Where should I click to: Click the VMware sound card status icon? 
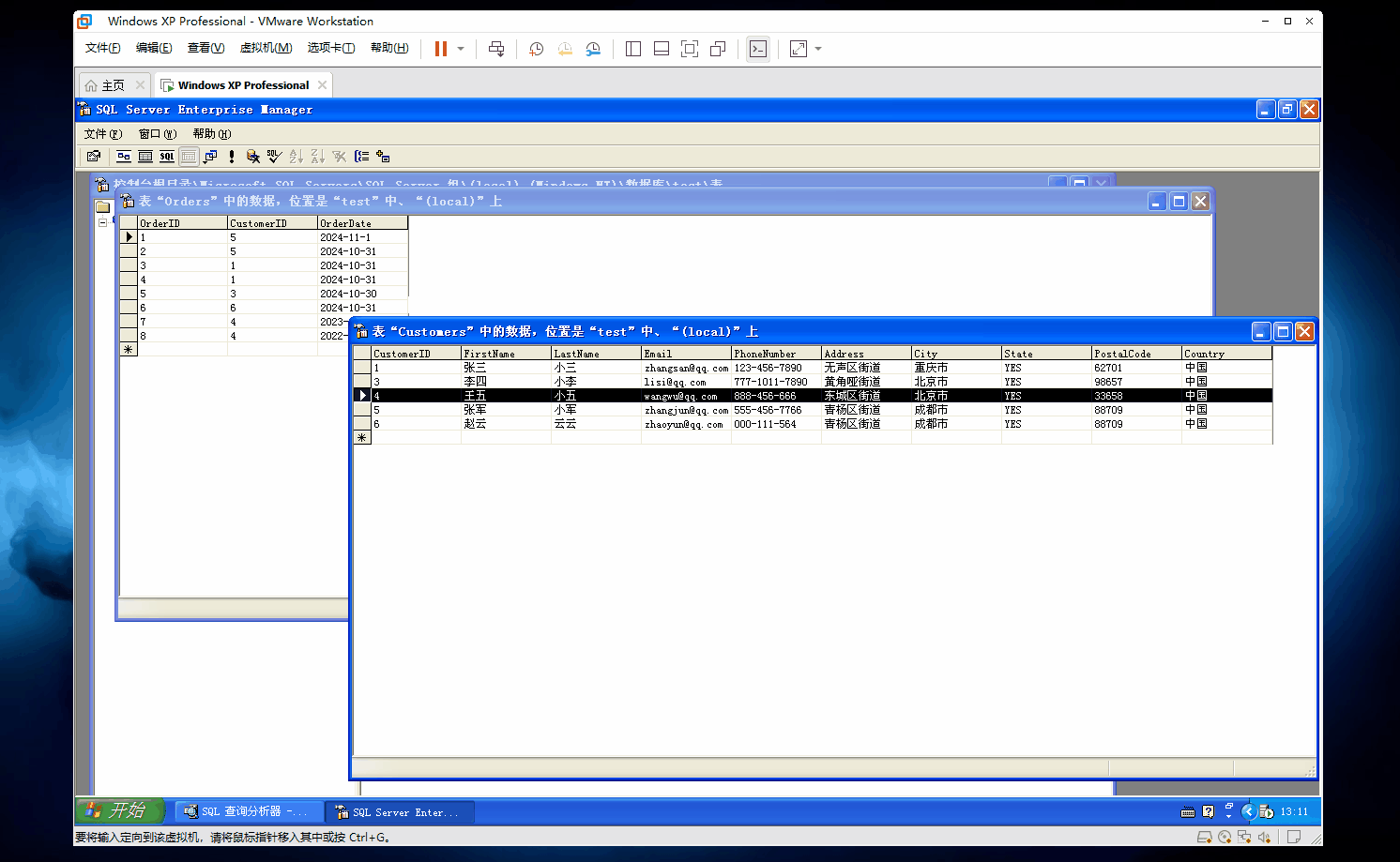(x=1264, y=838)
